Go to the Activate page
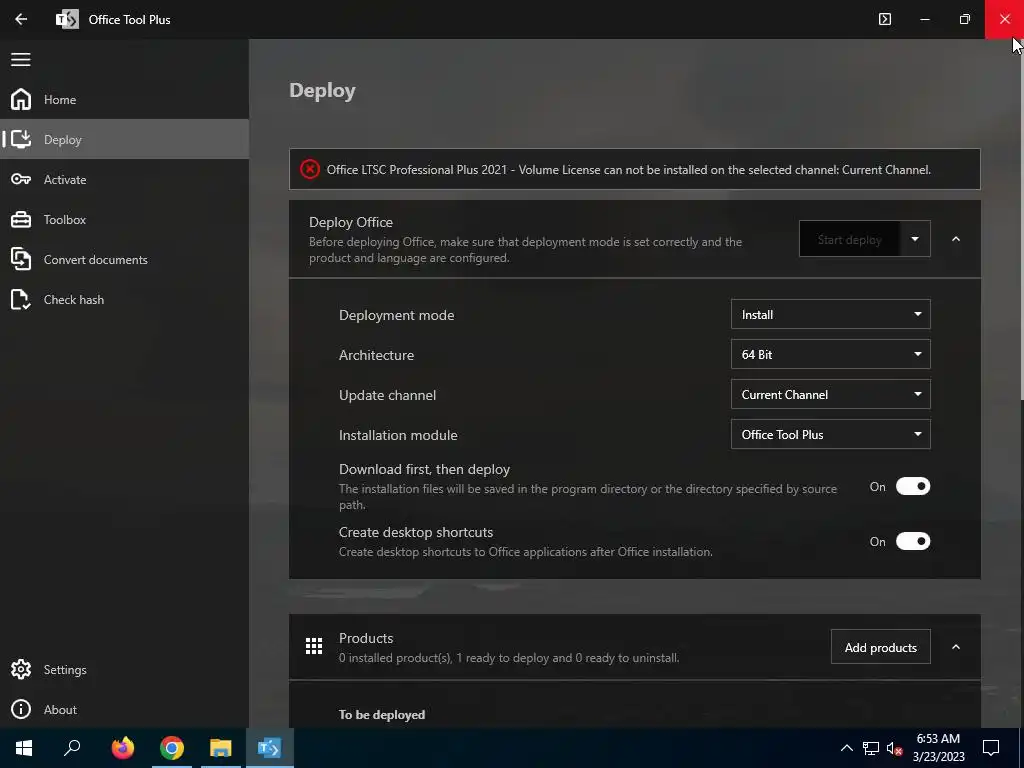The width and height of the screenshot is (1024, 768). pyautogui.click(x=124, y=179)
